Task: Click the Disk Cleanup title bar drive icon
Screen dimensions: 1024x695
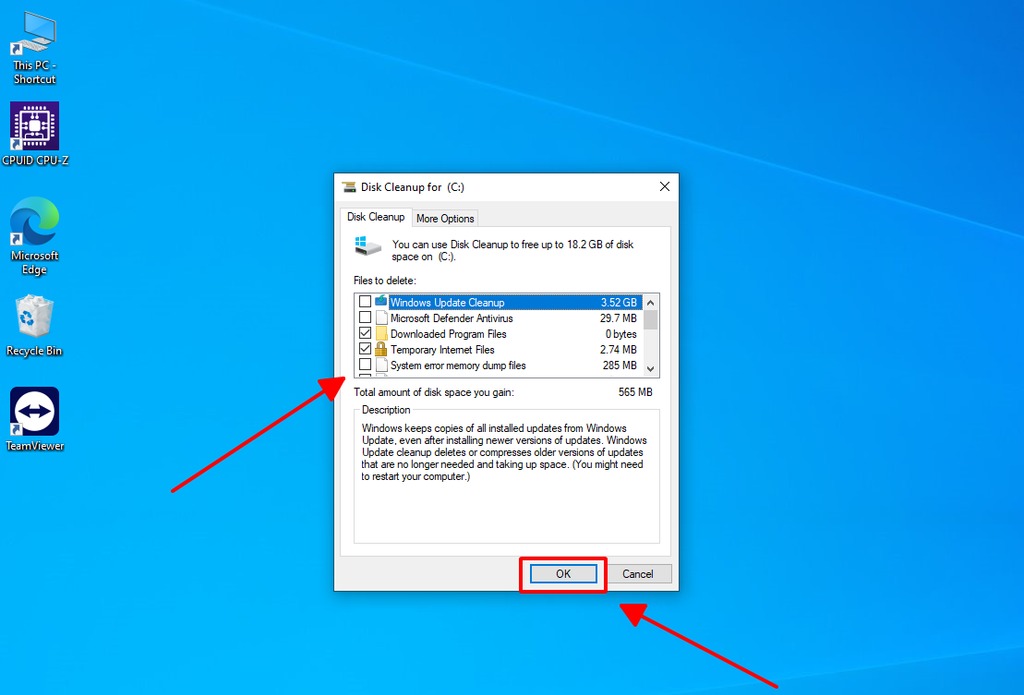Action: [349, 187]
